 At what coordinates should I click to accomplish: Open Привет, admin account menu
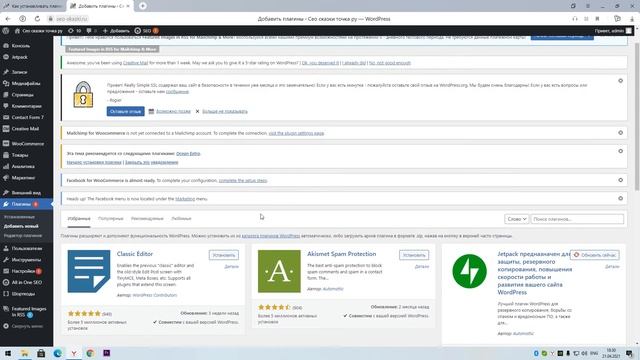point(613,31)
